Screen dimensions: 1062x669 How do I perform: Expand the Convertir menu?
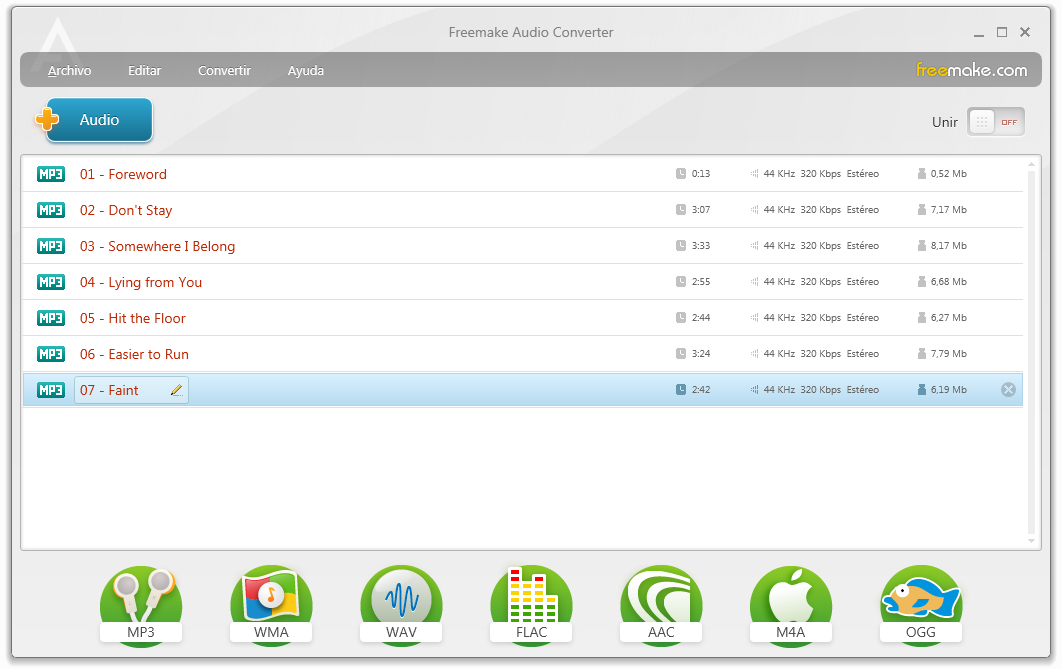[224, 71]
